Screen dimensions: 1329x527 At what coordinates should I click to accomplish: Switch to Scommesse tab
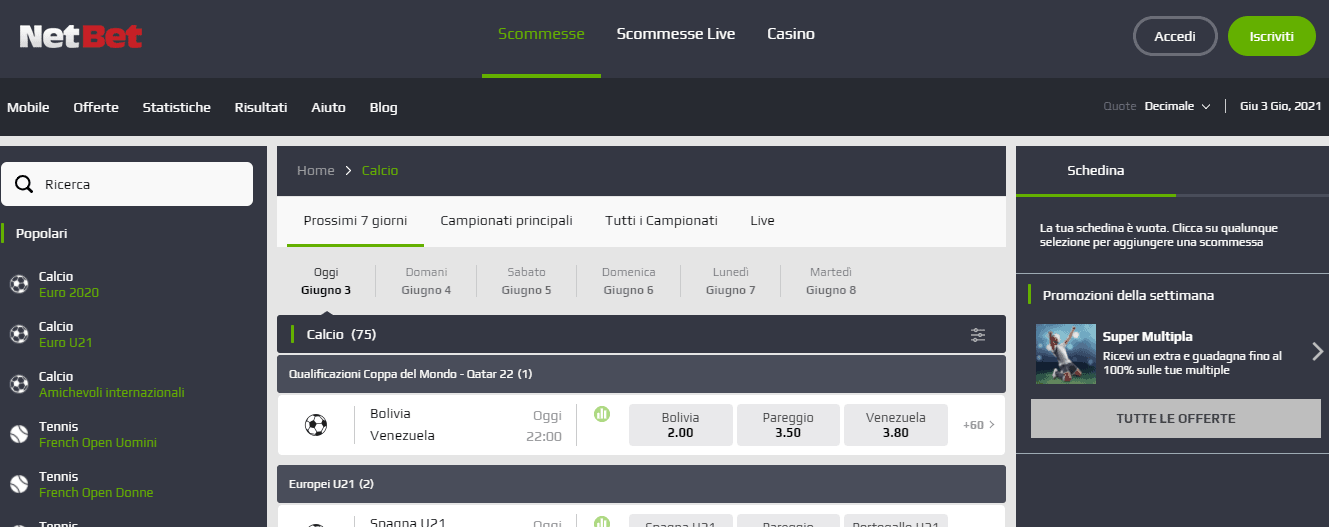pos(541,34)
